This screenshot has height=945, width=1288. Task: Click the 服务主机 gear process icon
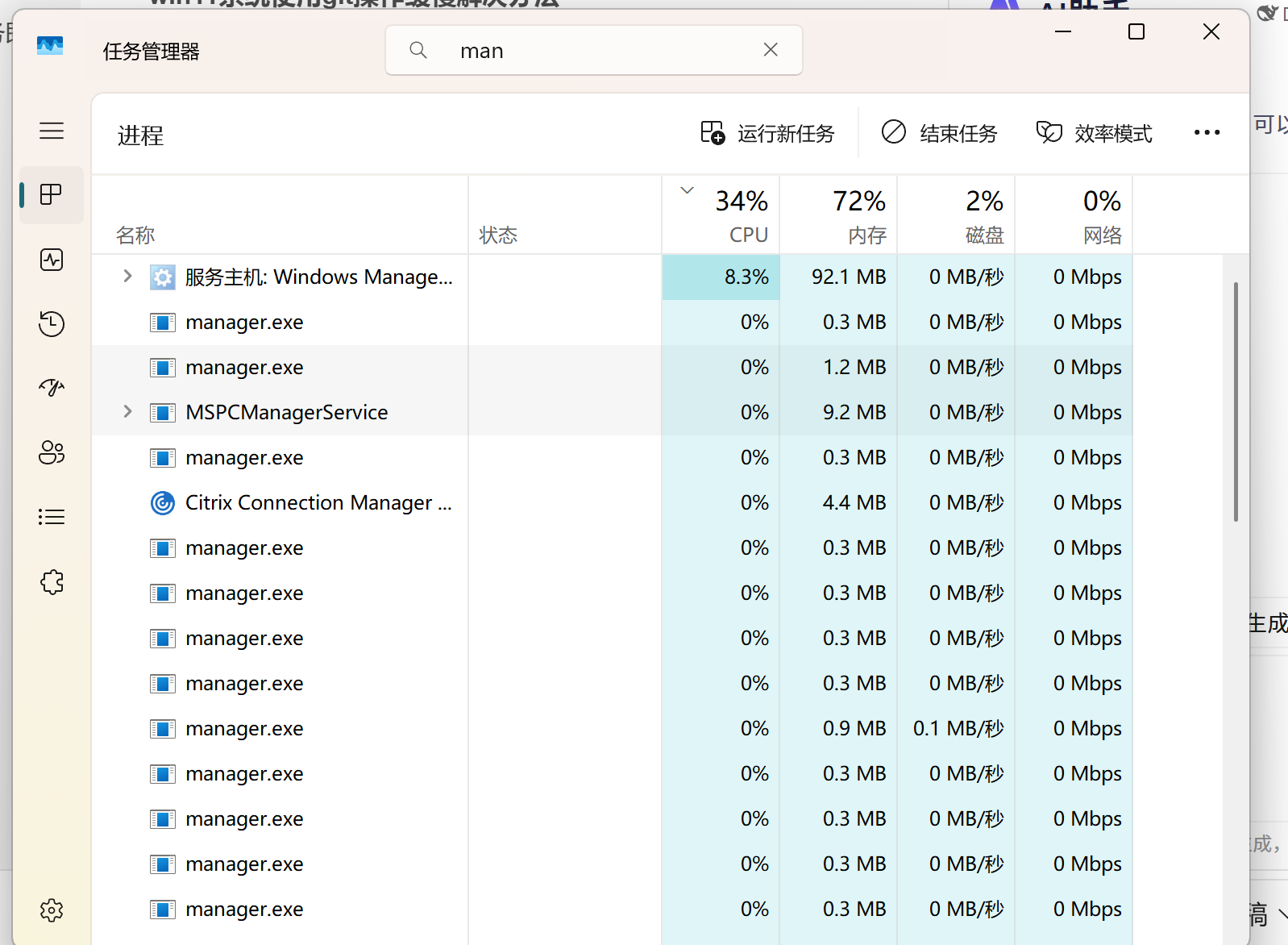(x=163, y=277)
